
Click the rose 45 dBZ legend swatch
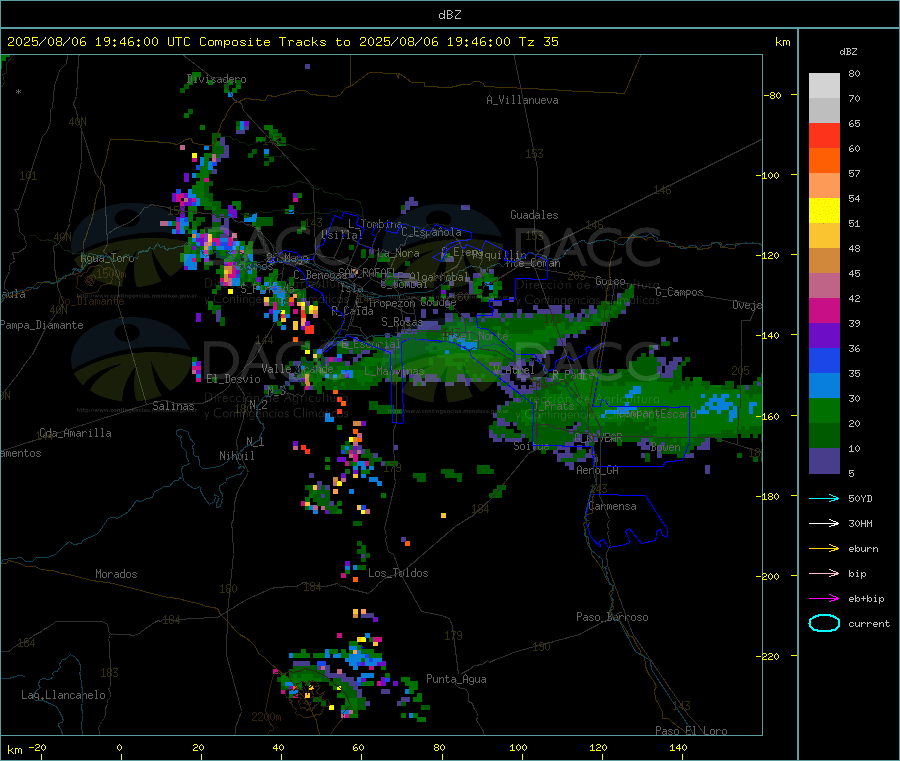coord(824,285)
